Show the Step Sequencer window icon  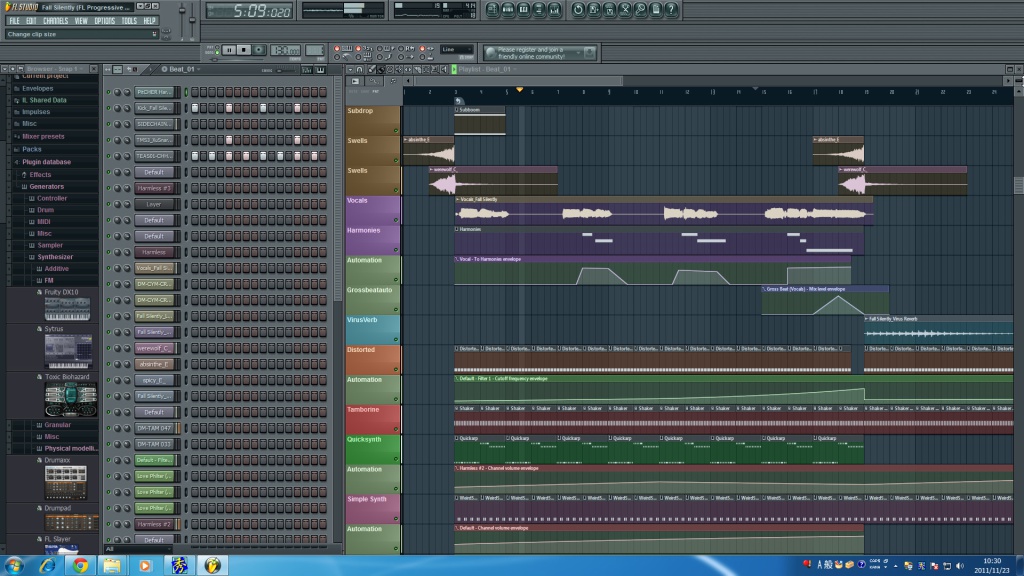pyautogui.click(x=508, y=10)
